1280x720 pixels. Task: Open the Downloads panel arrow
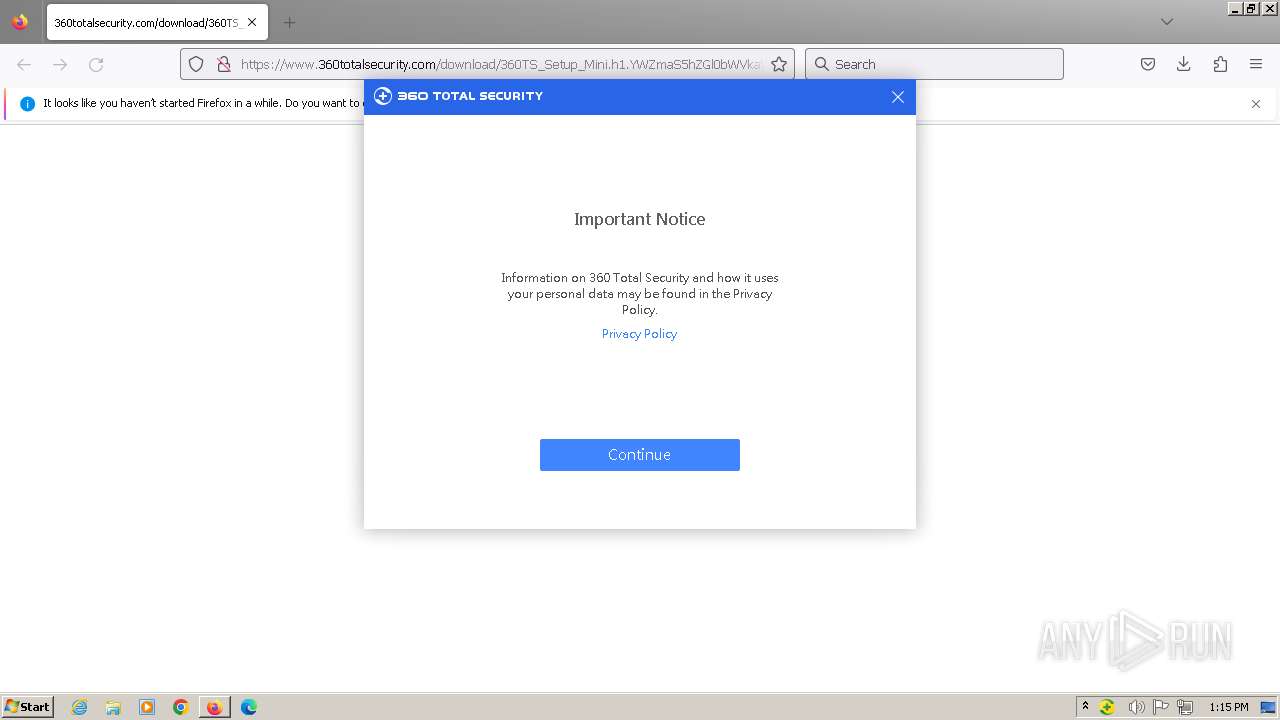(x=1184, y=64)
